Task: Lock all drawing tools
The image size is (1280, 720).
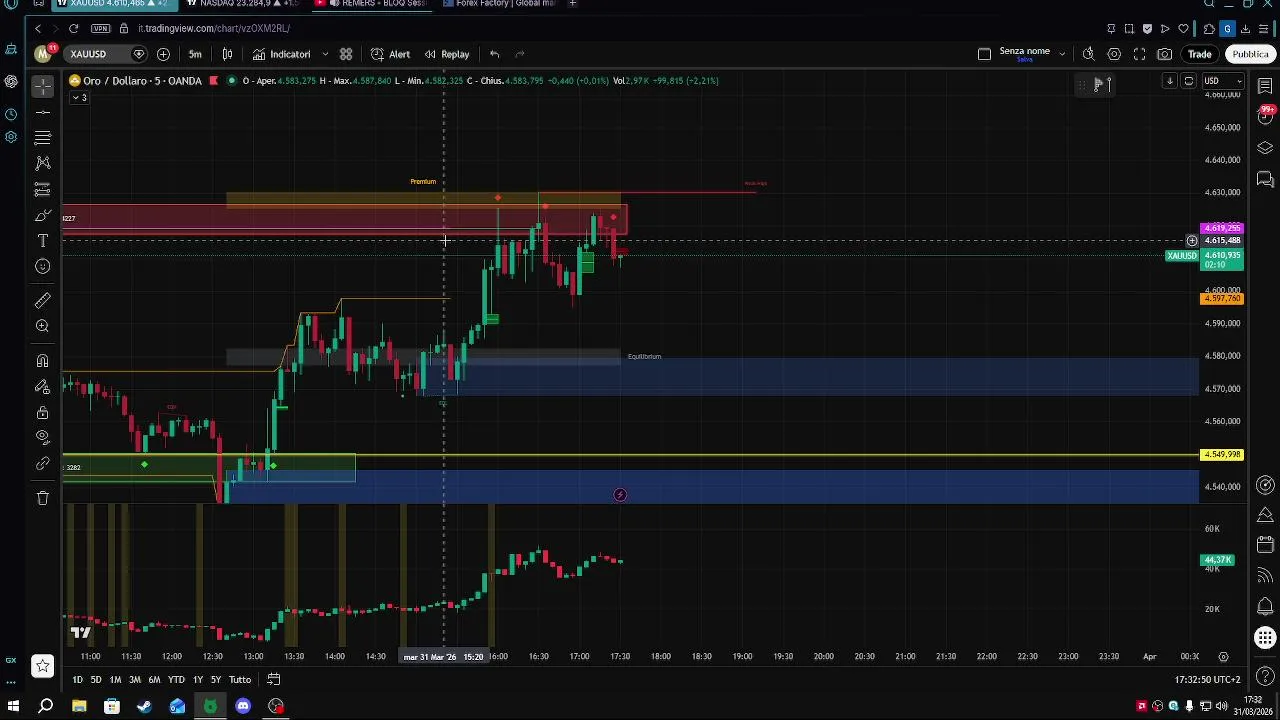Action: (x=42, y=412)
